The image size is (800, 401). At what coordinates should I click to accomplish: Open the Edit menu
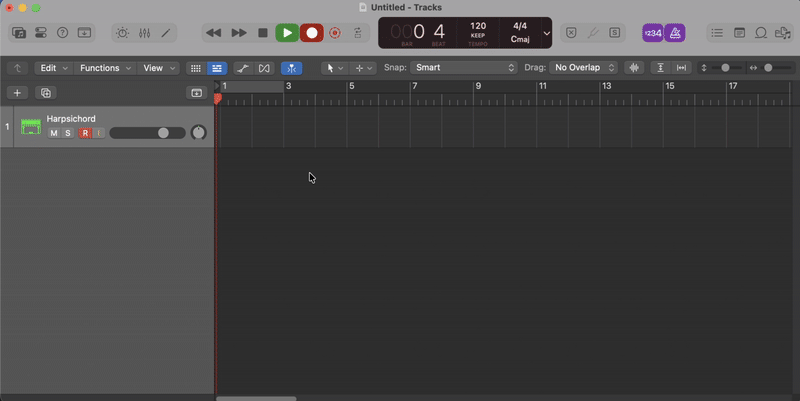[54, 68]
